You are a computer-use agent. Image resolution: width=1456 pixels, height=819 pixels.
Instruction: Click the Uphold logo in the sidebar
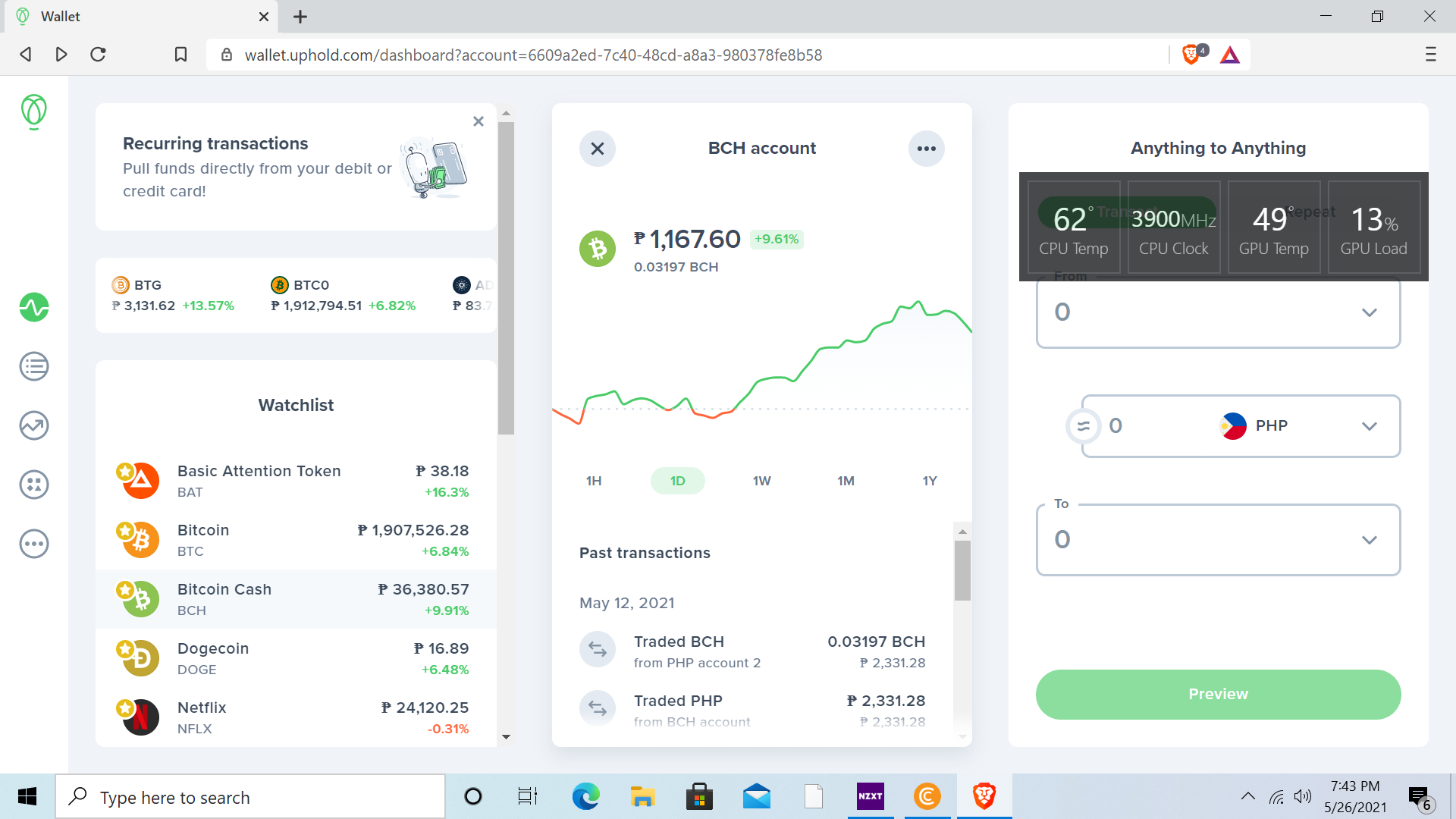click(x=34, y=111)
